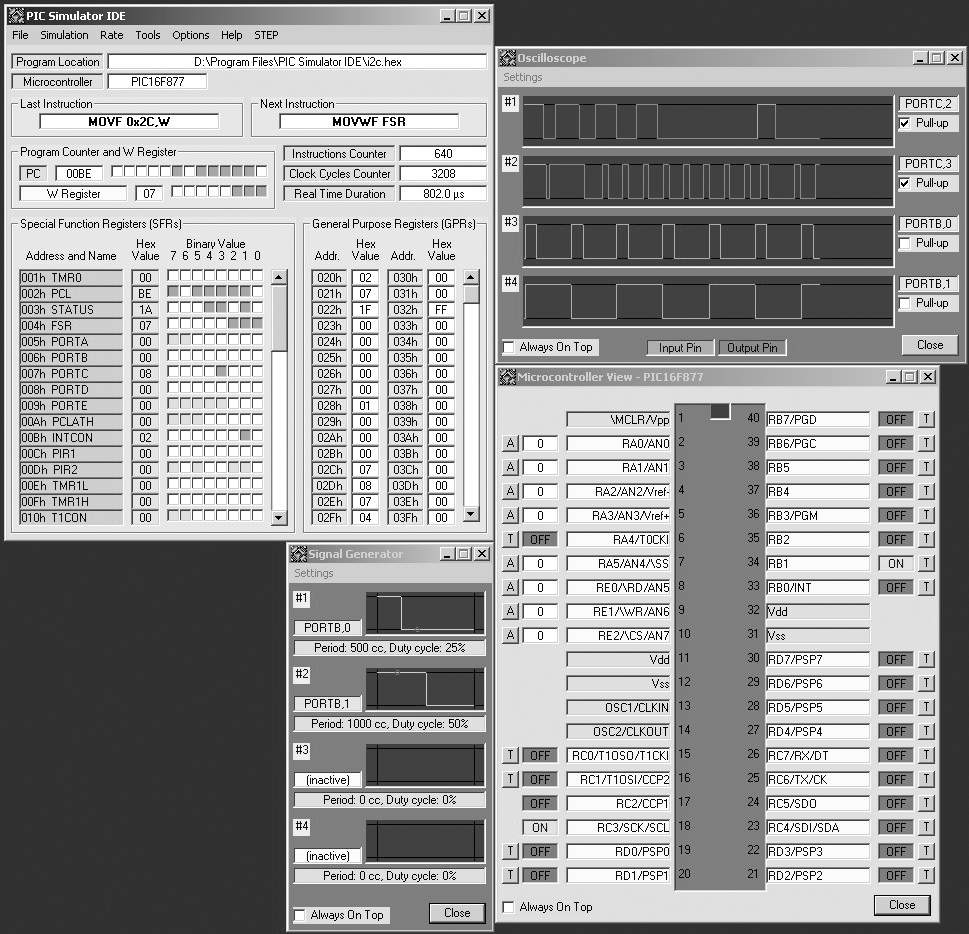This screenshot has width=969, height=934.
Task: Open the Tools menu
Action: 148,35
